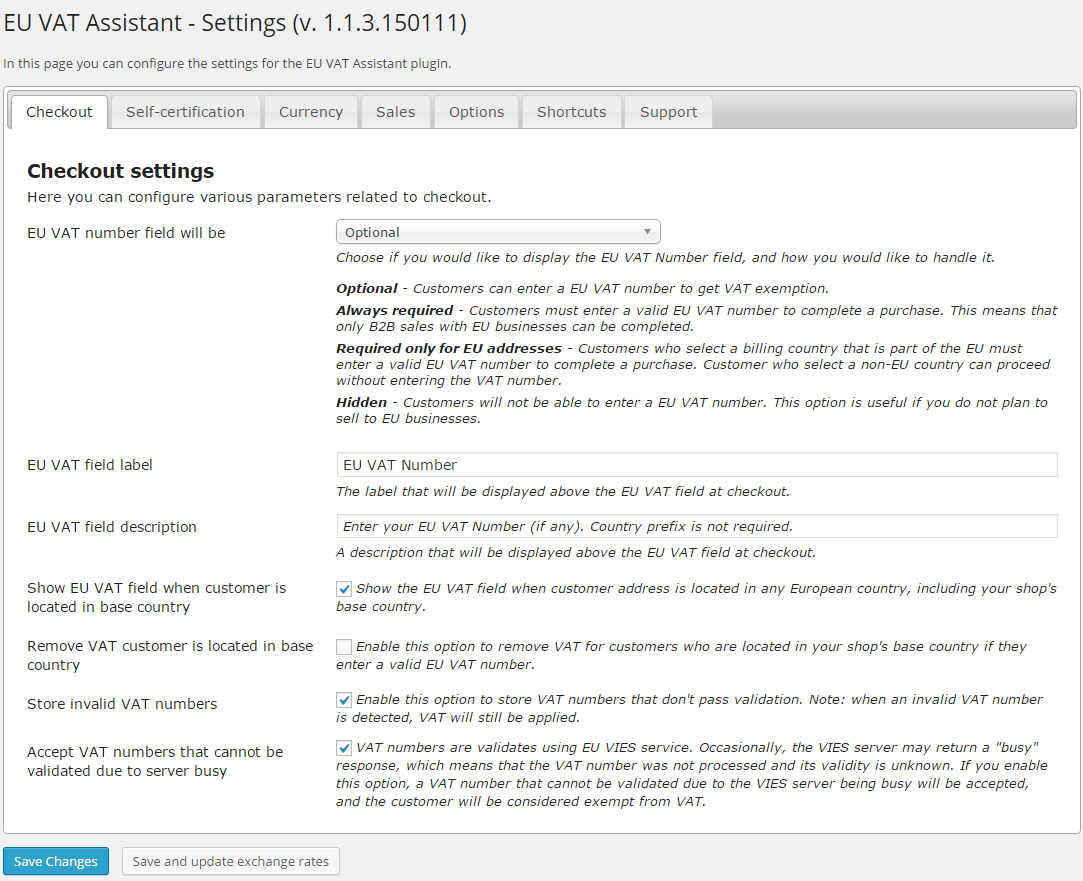Screen dimensions: 1083x881
Task: Go to the Sales tab
Action: coord(395,112)
